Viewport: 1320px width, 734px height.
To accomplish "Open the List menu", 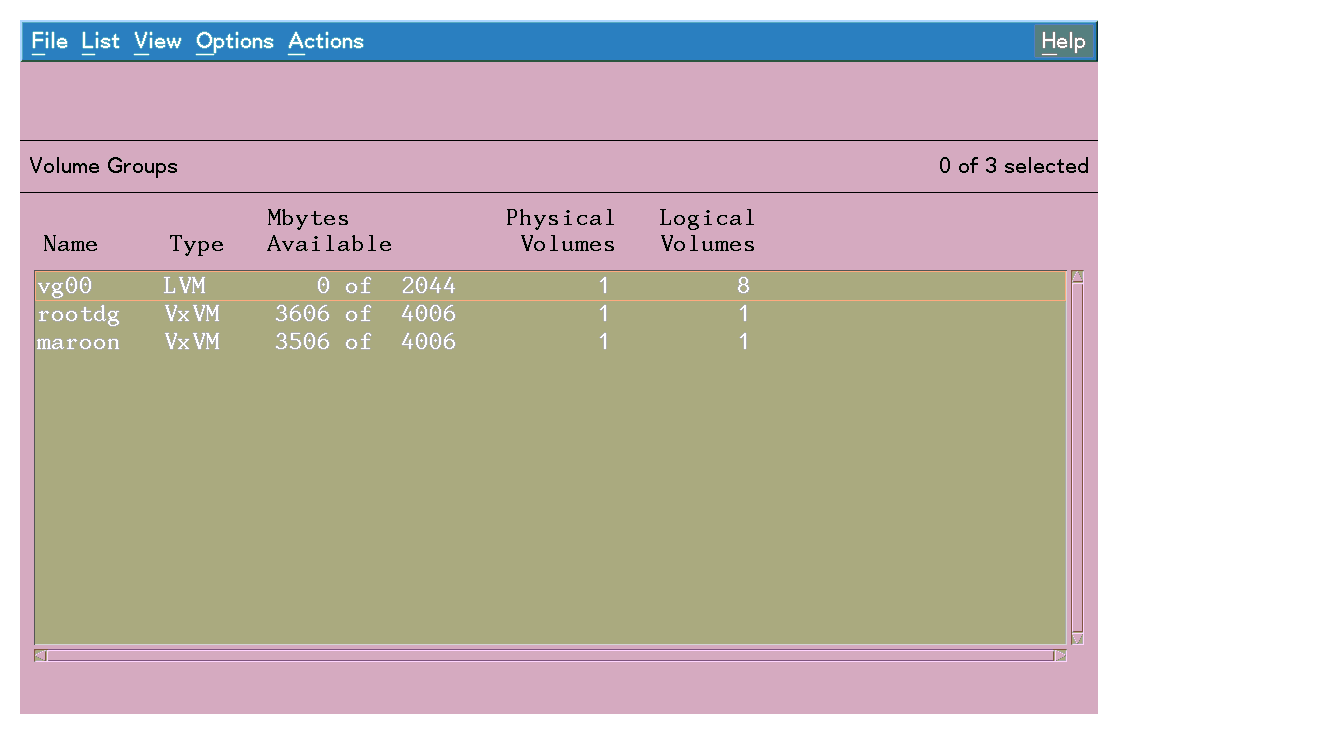I will (99, 41).
